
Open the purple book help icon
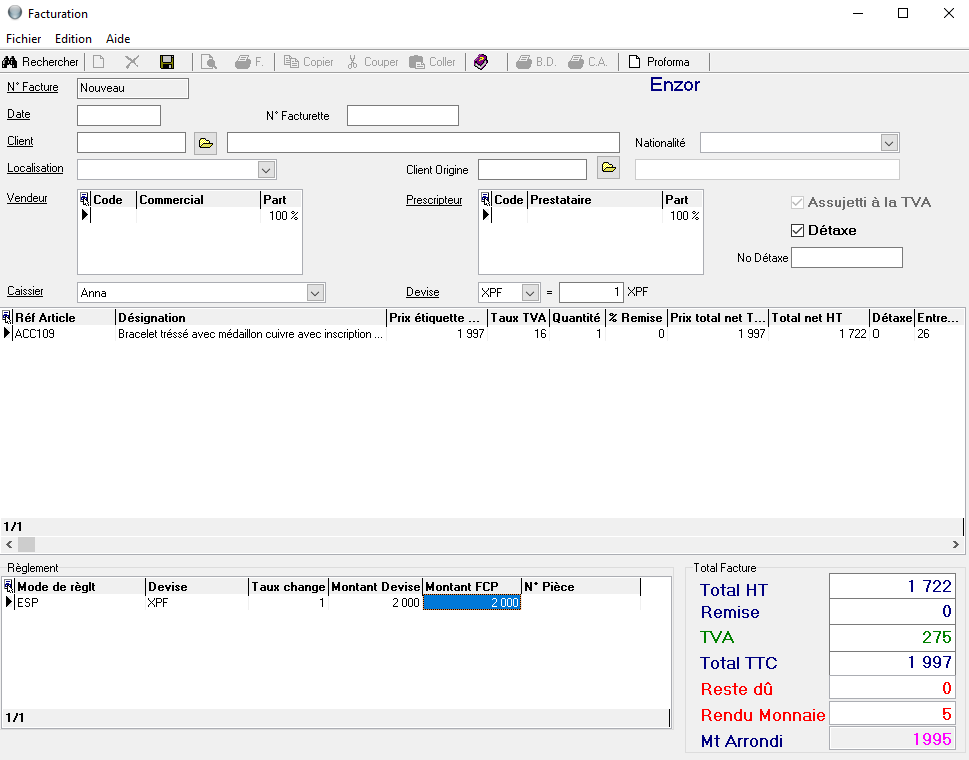pyautogui.click(x=481, y=62)
